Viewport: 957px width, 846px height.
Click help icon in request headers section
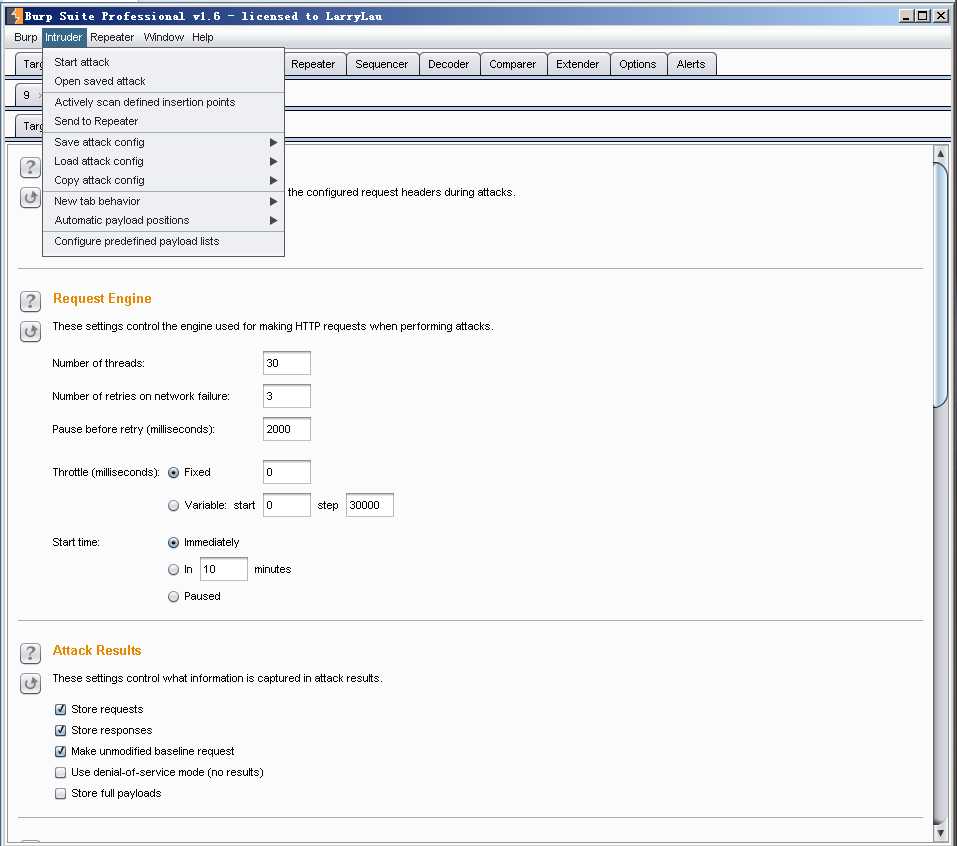(x=30, y=167)
